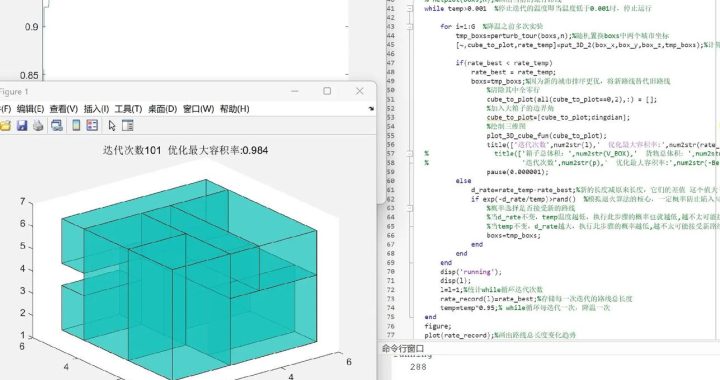Open the 窗口(W) menu
Image resolution: width=720 pixels, height=380 pixels.
tap(198, 109)
